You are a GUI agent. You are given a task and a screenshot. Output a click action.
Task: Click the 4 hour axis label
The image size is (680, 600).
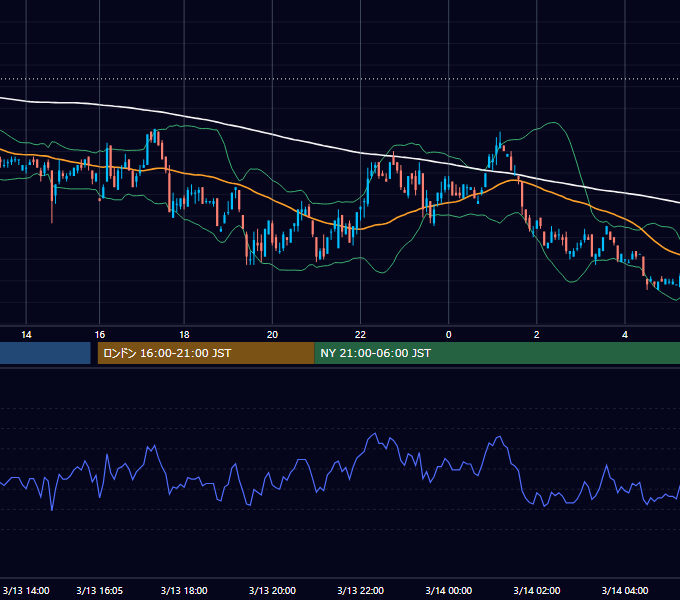pos(625,335)
